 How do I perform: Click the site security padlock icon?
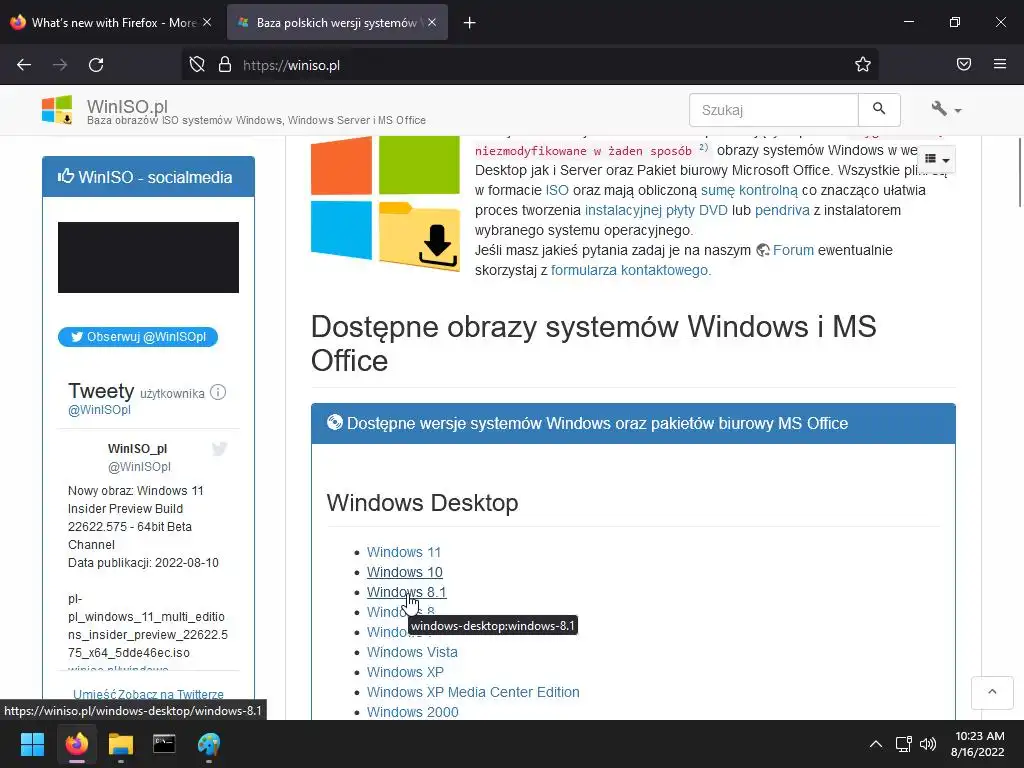coord(225,65)
